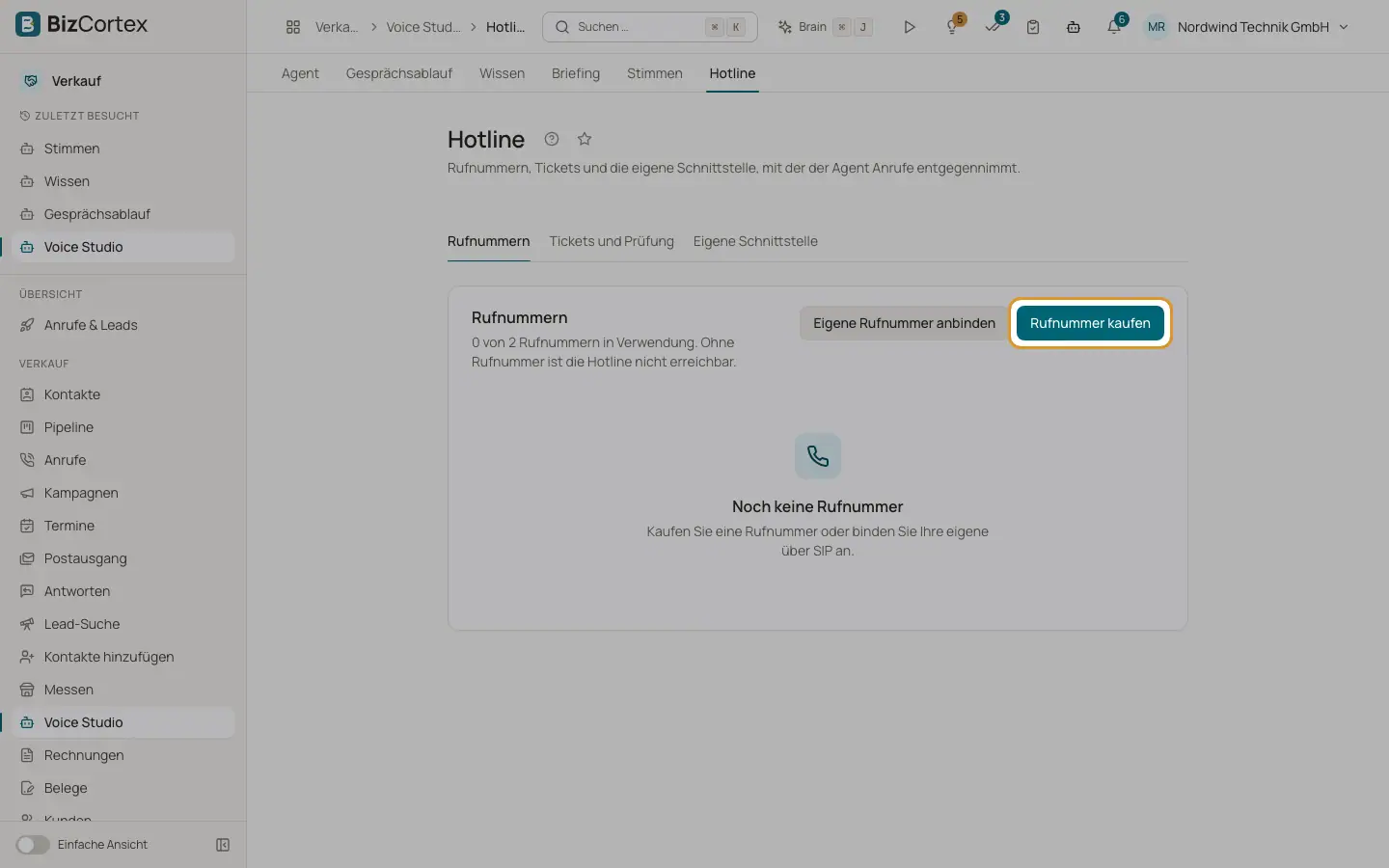Image resolution: width=1389 pixels, height=868 pixels.
Task: Open the lightbulb tips with badge 5
Action: 952,27
